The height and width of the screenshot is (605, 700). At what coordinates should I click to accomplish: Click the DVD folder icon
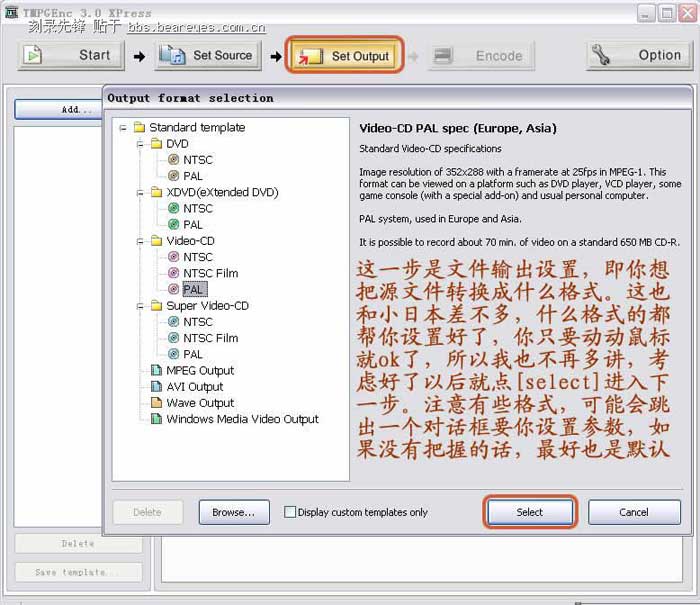coord(156,144)
